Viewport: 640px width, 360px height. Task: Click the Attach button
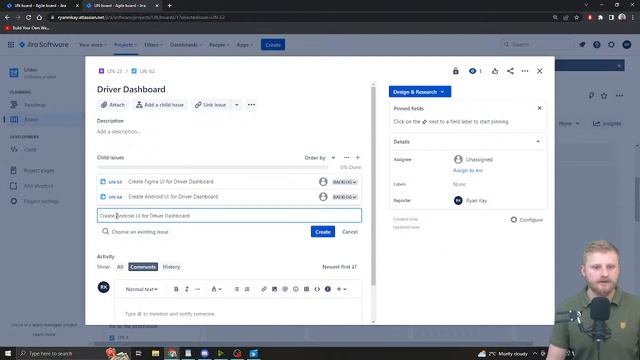pos(113,105)
